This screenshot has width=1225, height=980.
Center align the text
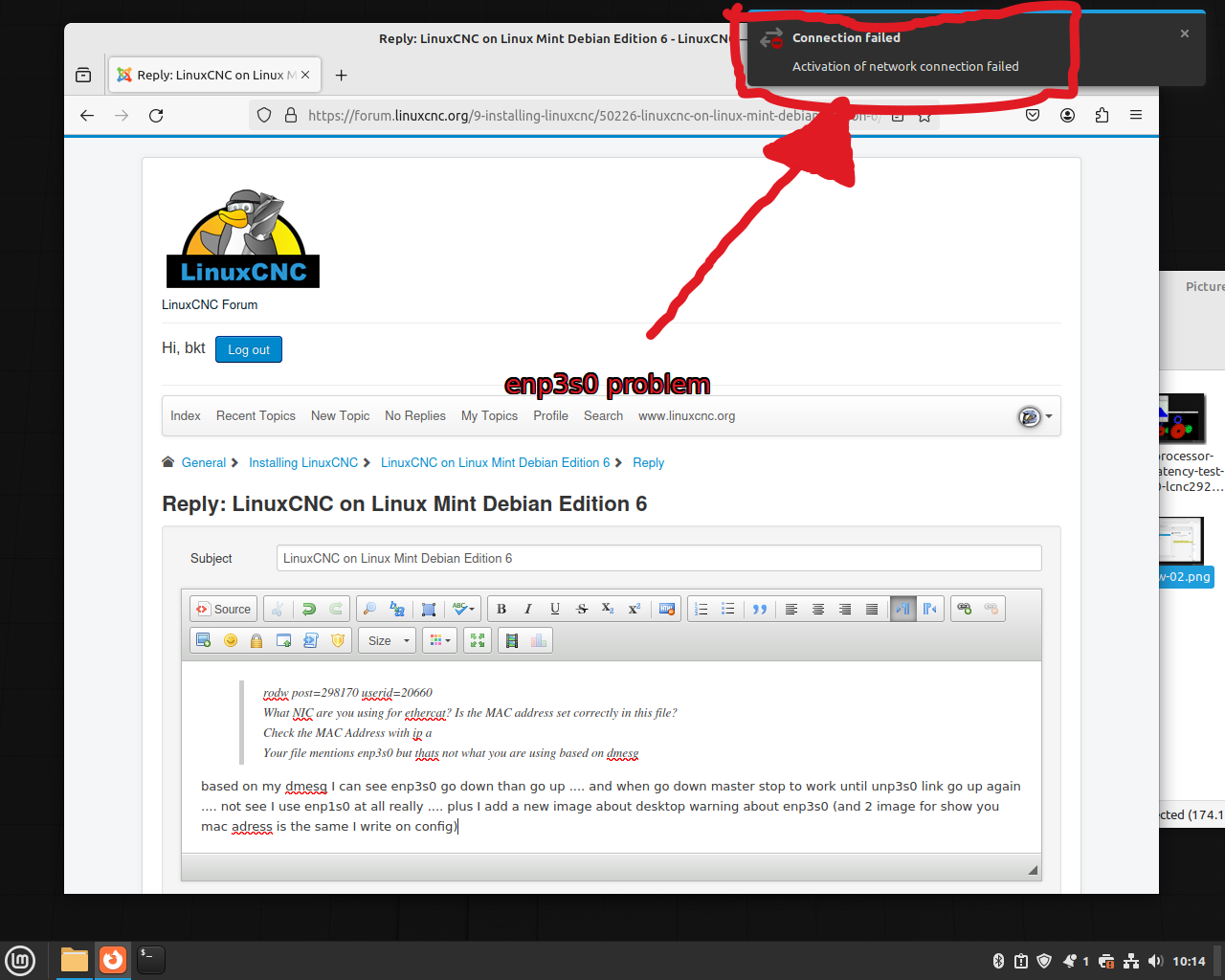pyautogui.click(x=818, y=609)
